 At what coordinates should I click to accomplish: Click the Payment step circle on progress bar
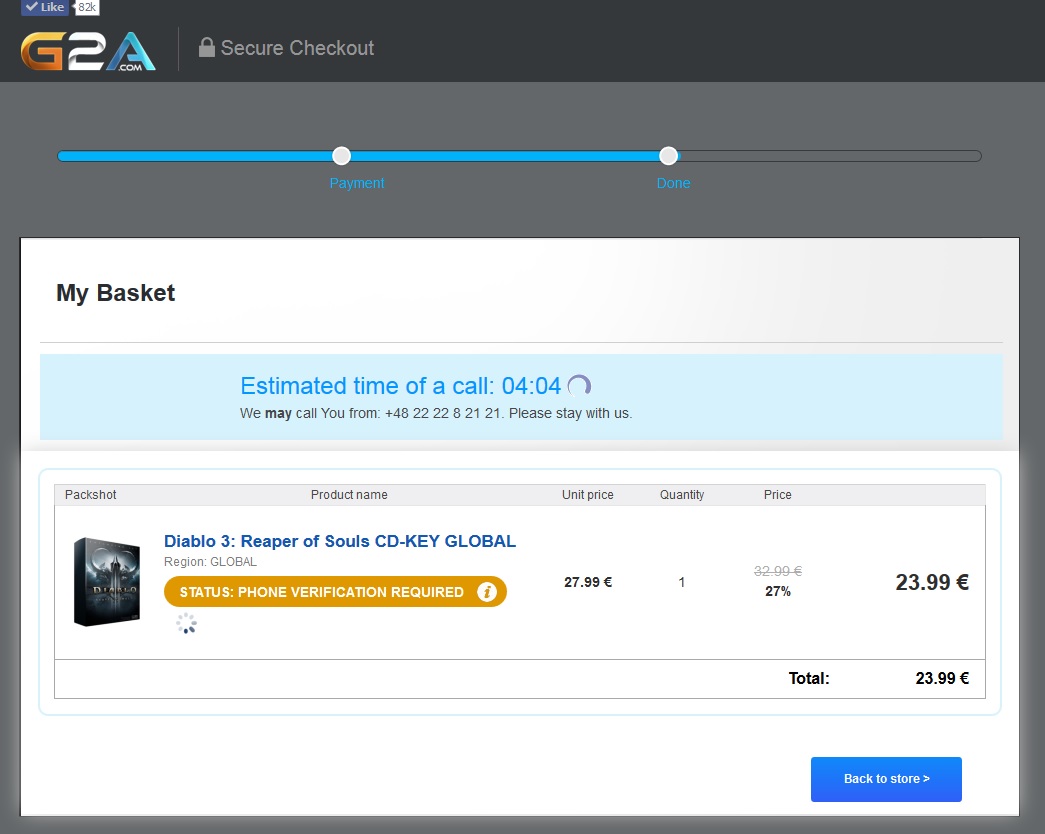pos(342,156)
